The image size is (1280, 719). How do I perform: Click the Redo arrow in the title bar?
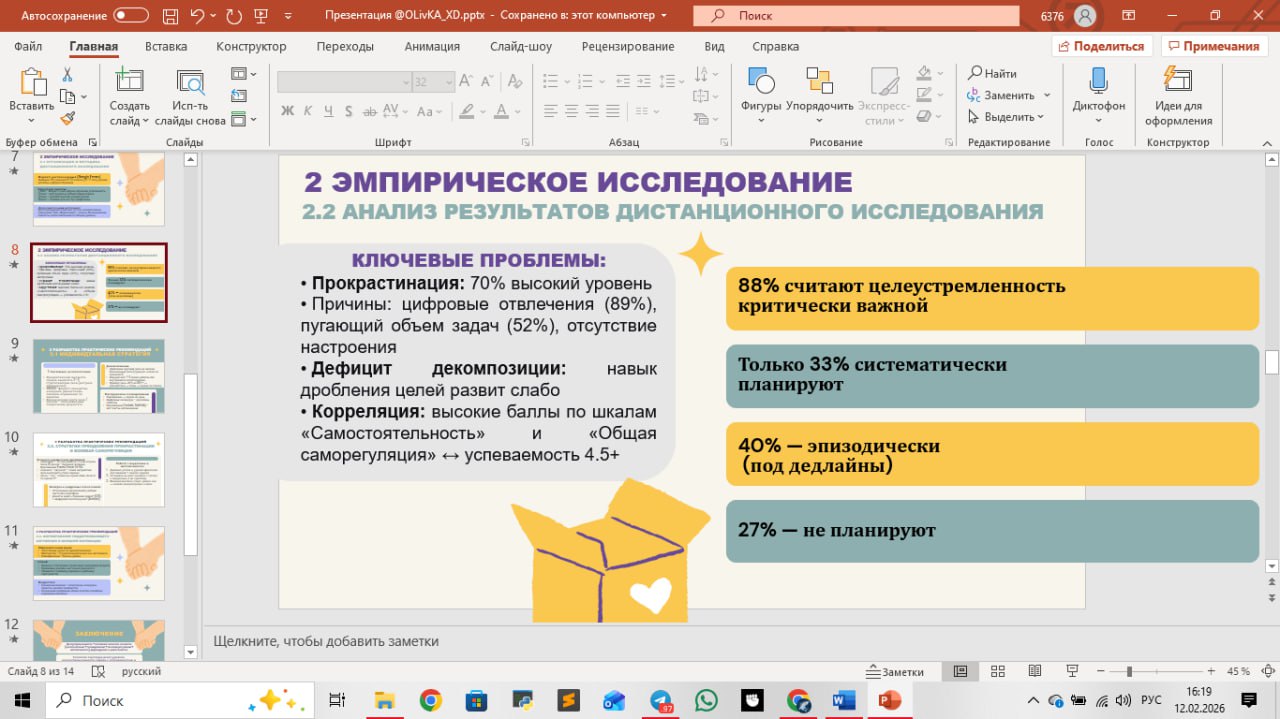click(x=234, y=16)
